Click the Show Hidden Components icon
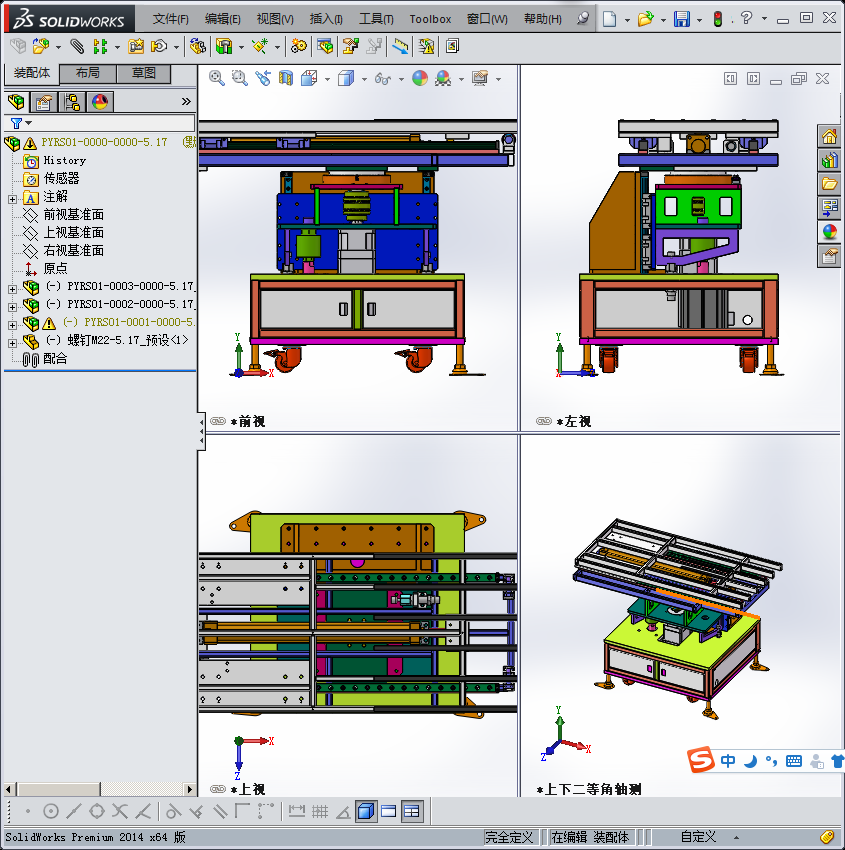The width and height of the screenshot is (845, 850). tap(198, 47)
